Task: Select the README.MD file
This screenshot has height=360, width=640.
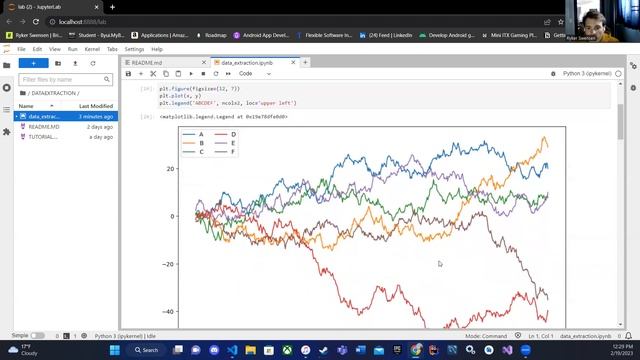Action: click(66, 127)
